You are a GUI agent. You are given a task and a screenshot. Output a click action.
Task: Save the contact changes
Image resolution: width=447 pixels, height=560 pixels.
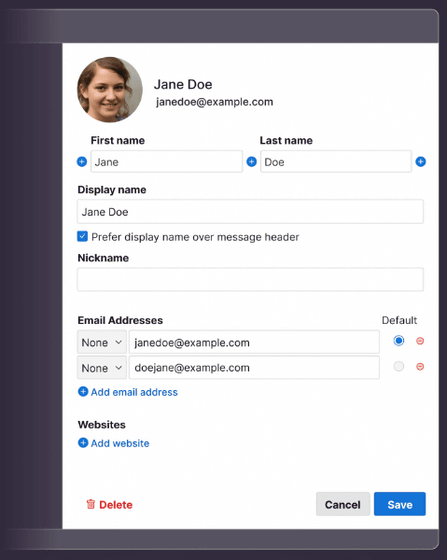[400, 504]
